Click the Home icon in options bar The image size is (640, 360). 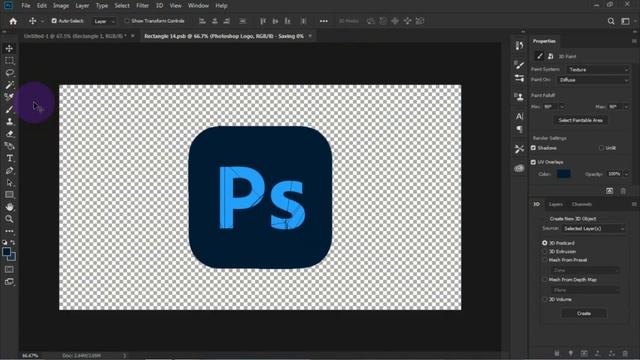point(13,21)
